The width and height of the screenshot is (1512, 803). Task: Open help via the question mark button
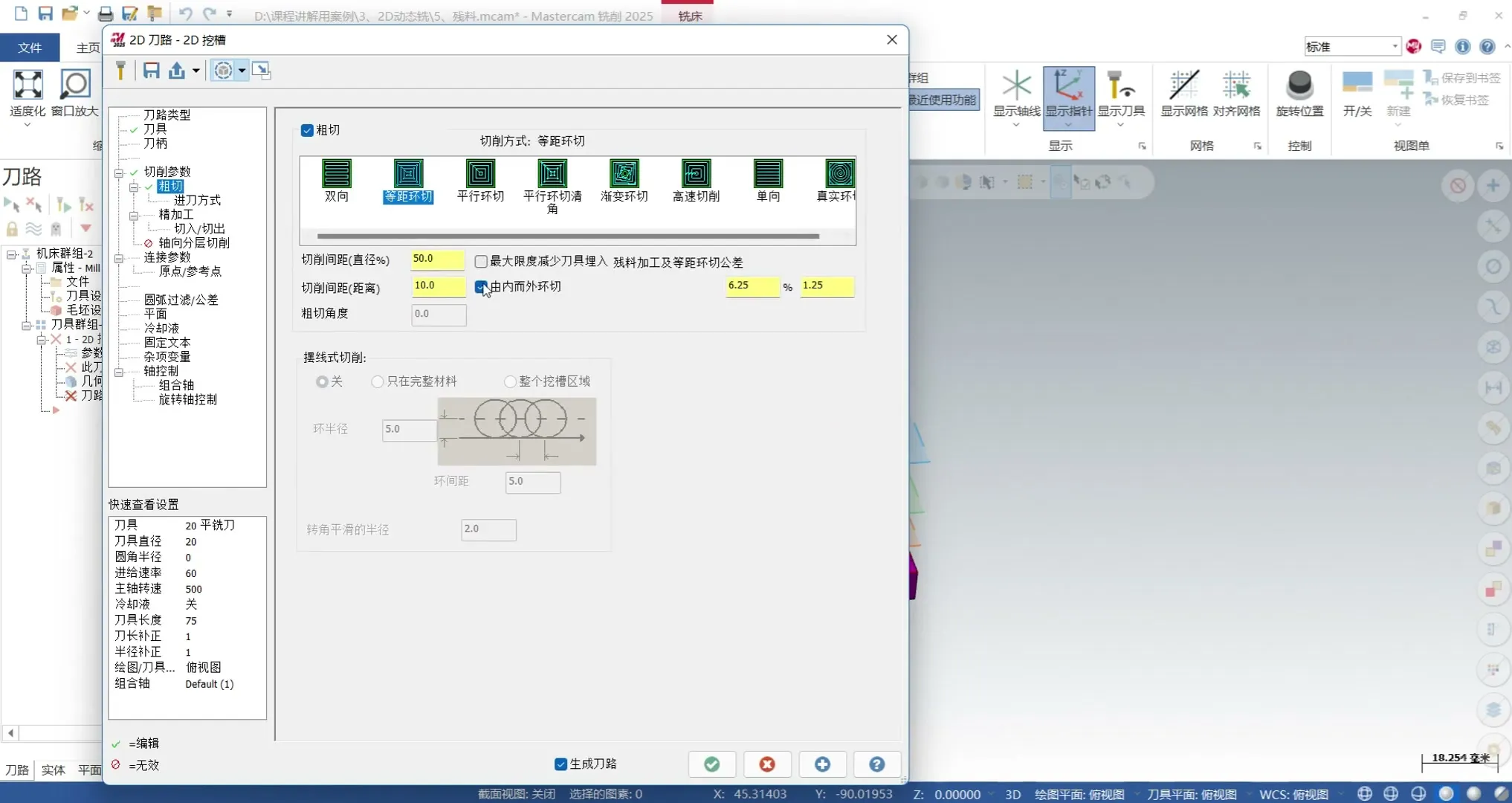(x=876, y=764)
